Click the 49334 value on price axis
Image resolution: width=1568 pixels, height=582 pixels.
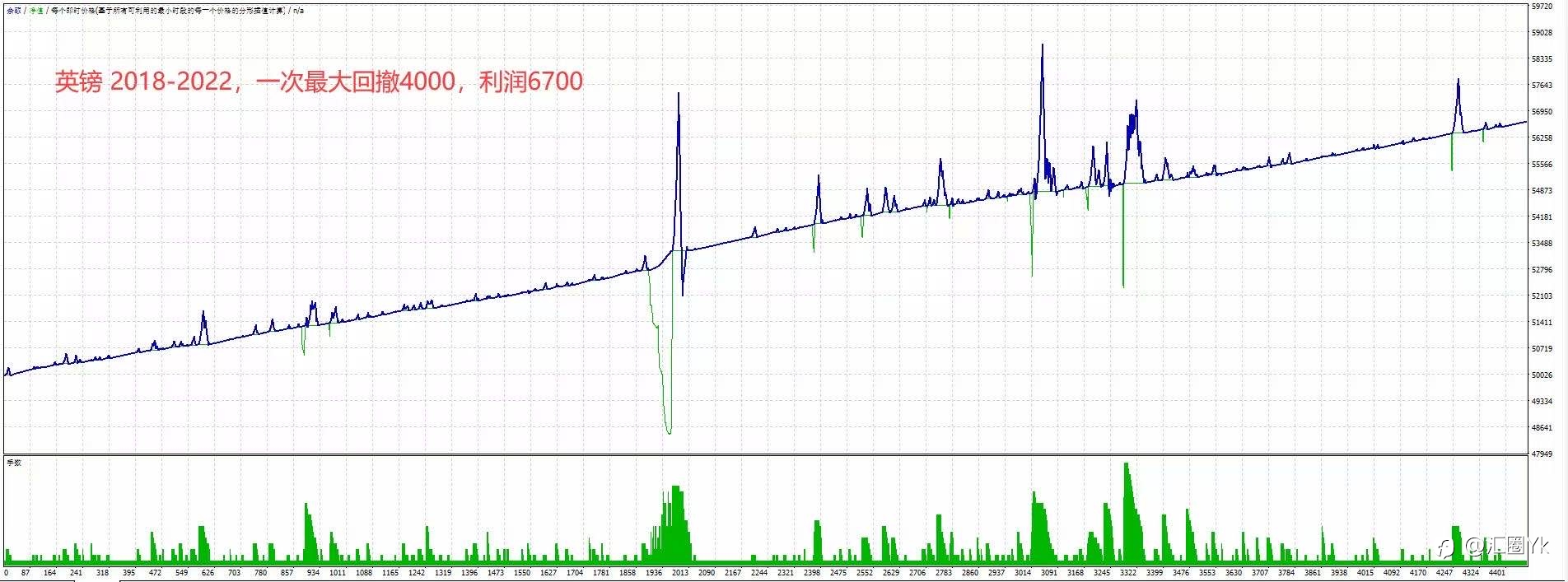pyautogui.click(x=1542, y=402)
